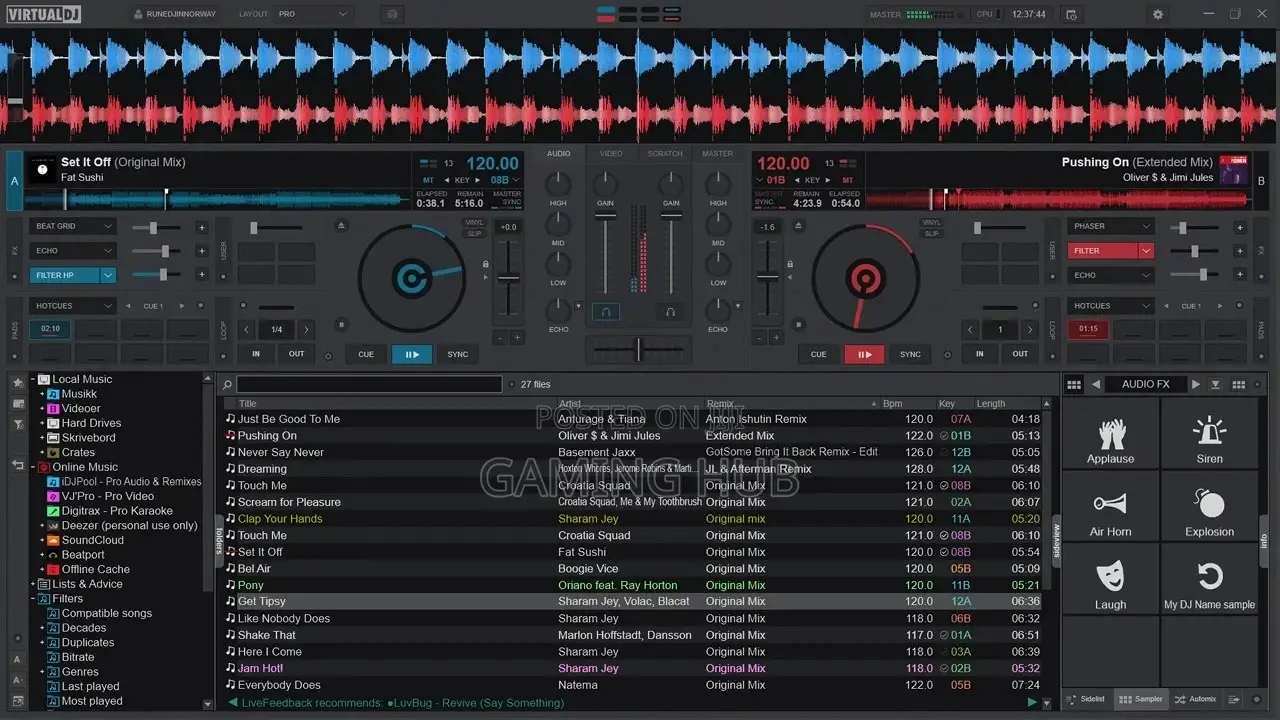Screen dimensions: 1280x720
Task: Trigger My DJ Name sample pad
Action: pyautogui.click(x=1209, y=580)
